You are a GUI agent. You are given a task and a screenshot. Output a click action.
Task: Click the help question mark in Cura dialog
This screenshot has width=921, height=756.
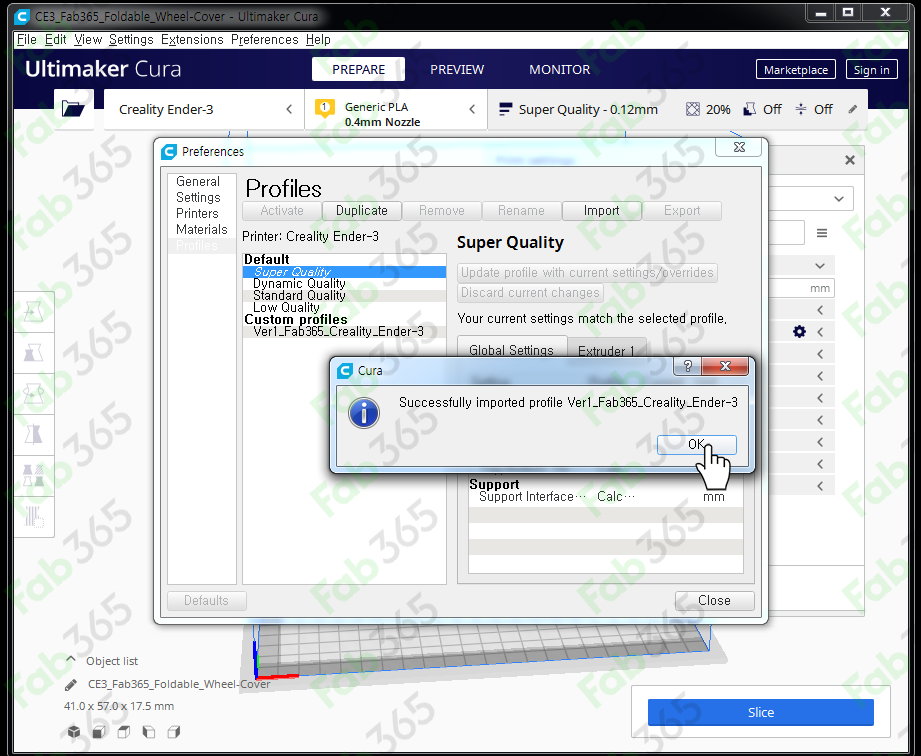(688, 367)
